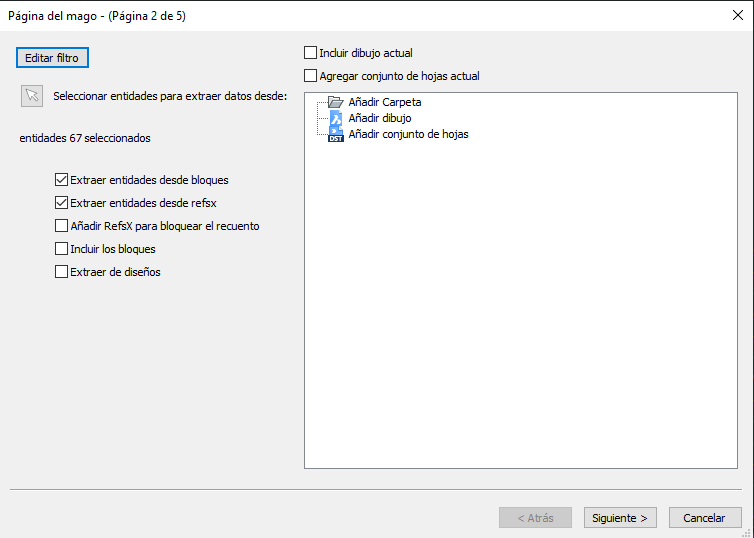Viewport: 754px width, 538px height.
Task: Click the resize grip in the dialog corner
Action: point(747,532)
